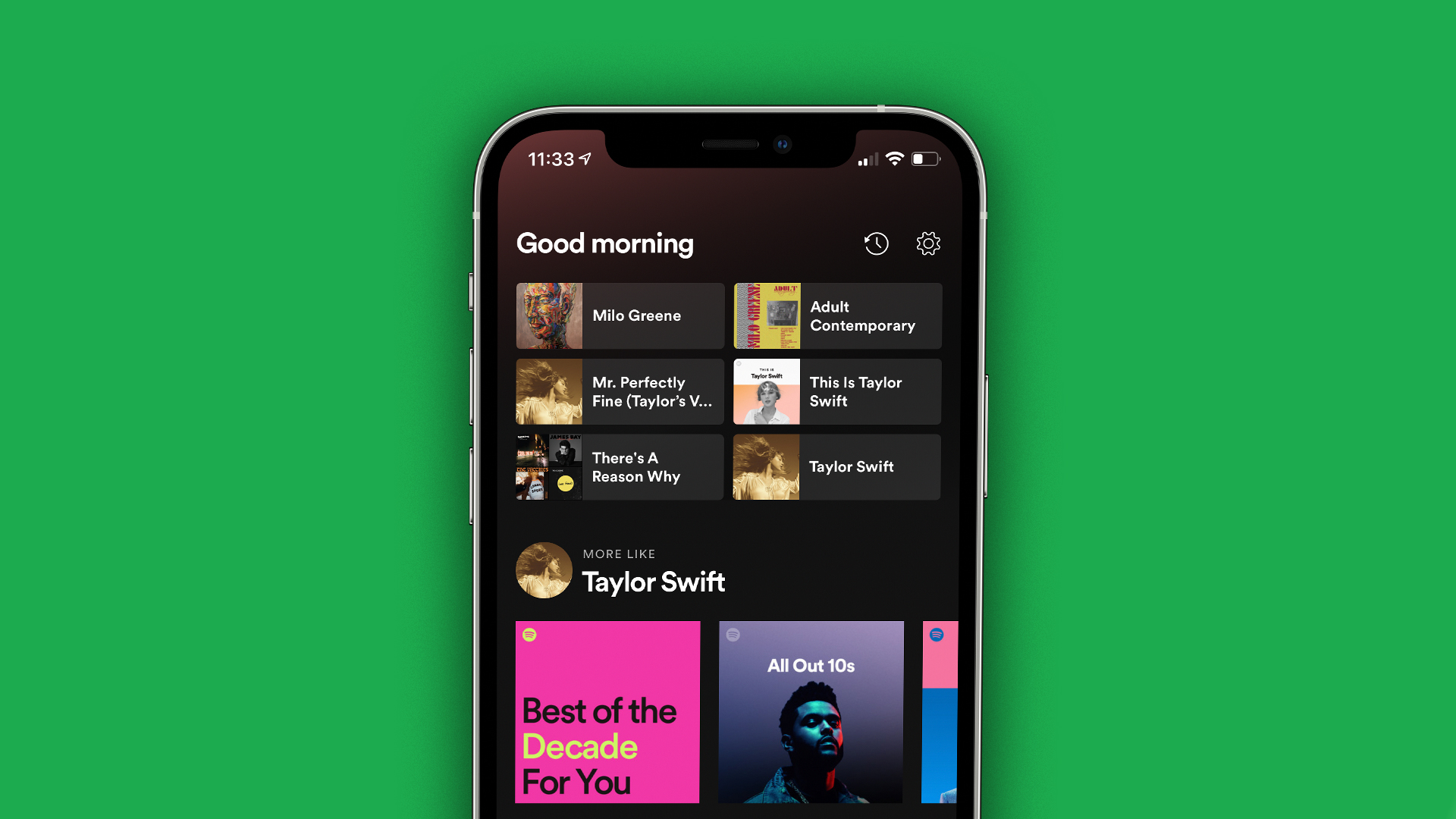This screenshot has width=1456, height=819.
Task: Select Mr. Perfectly Fine Taylor's Version
Action: coord(620,391)
